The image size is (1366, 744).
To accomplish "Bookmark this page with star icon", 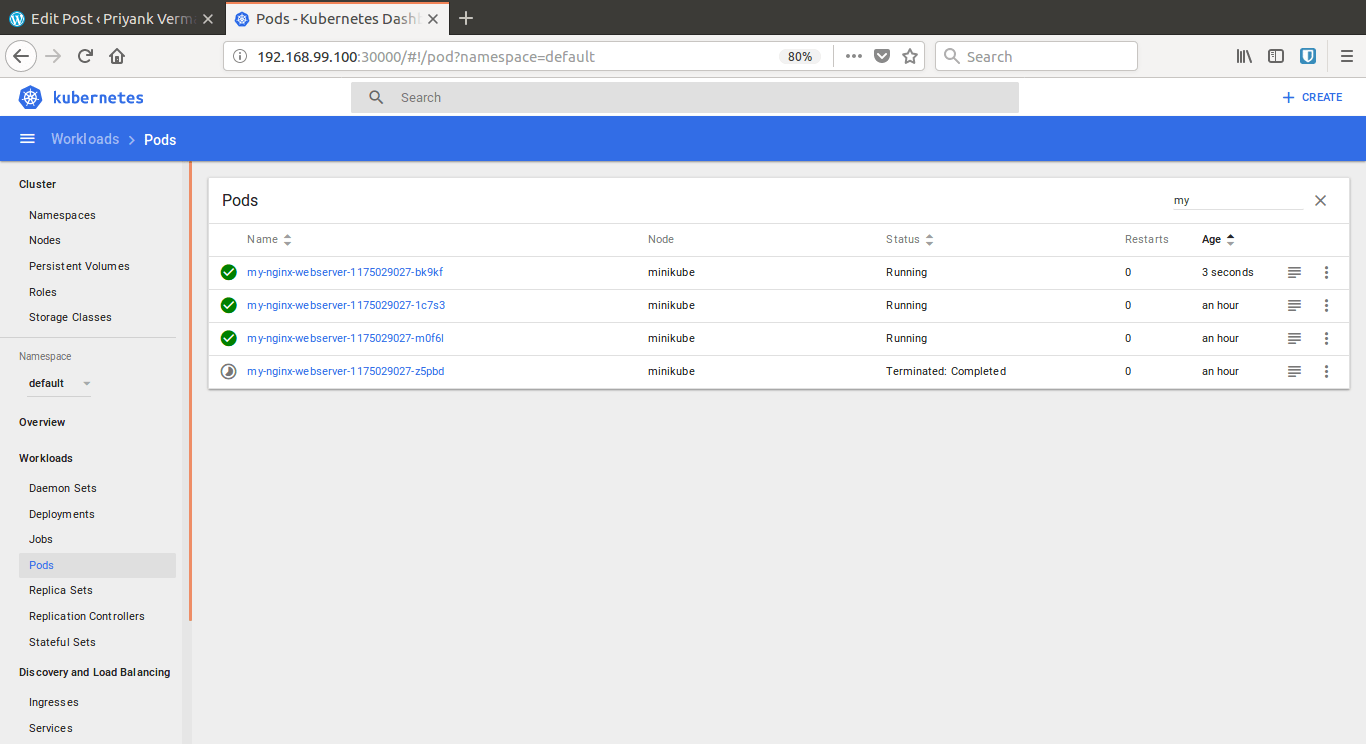I will (909, 56).
